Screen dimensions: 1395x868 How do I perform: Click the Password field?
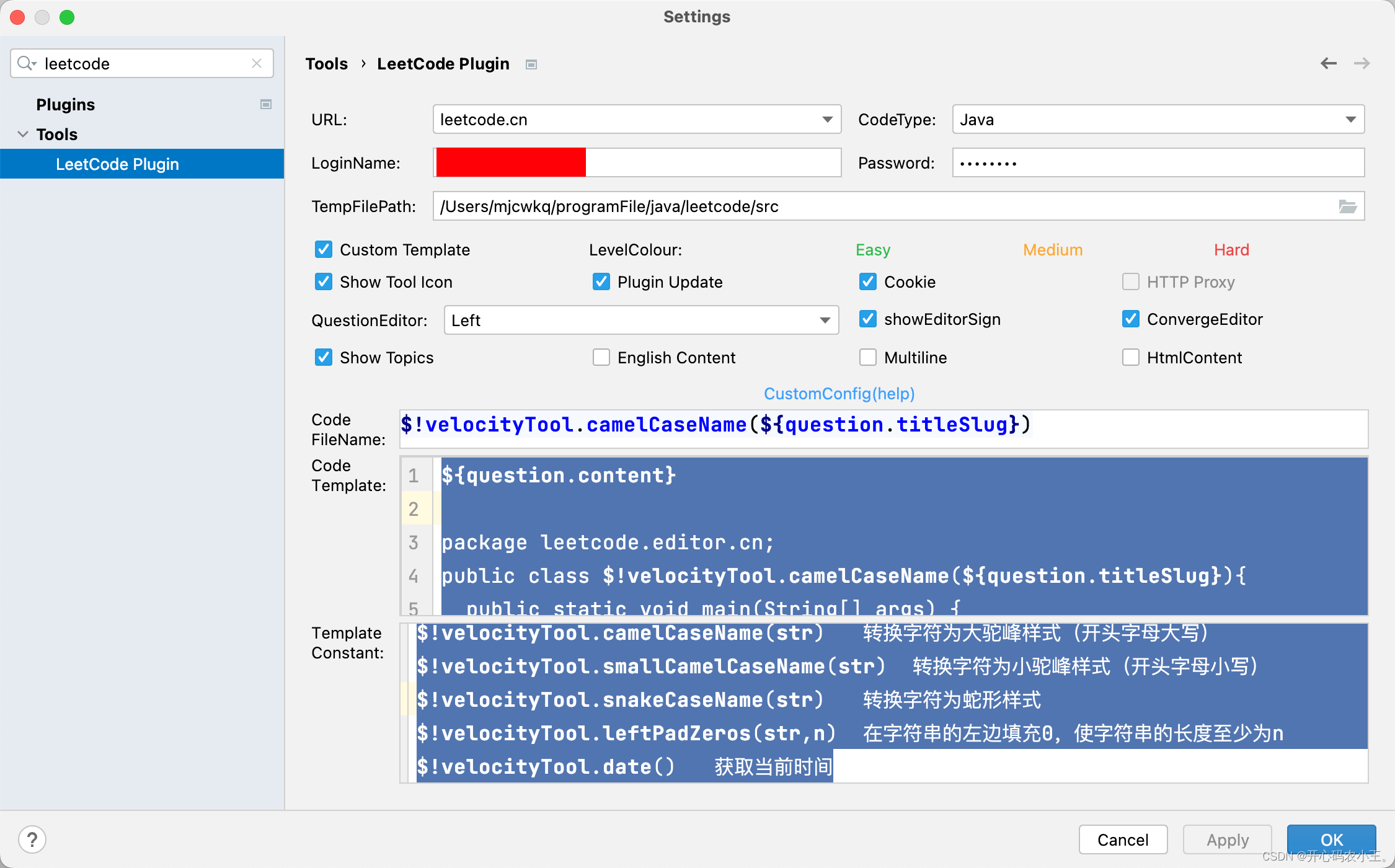pos(1158,162)
